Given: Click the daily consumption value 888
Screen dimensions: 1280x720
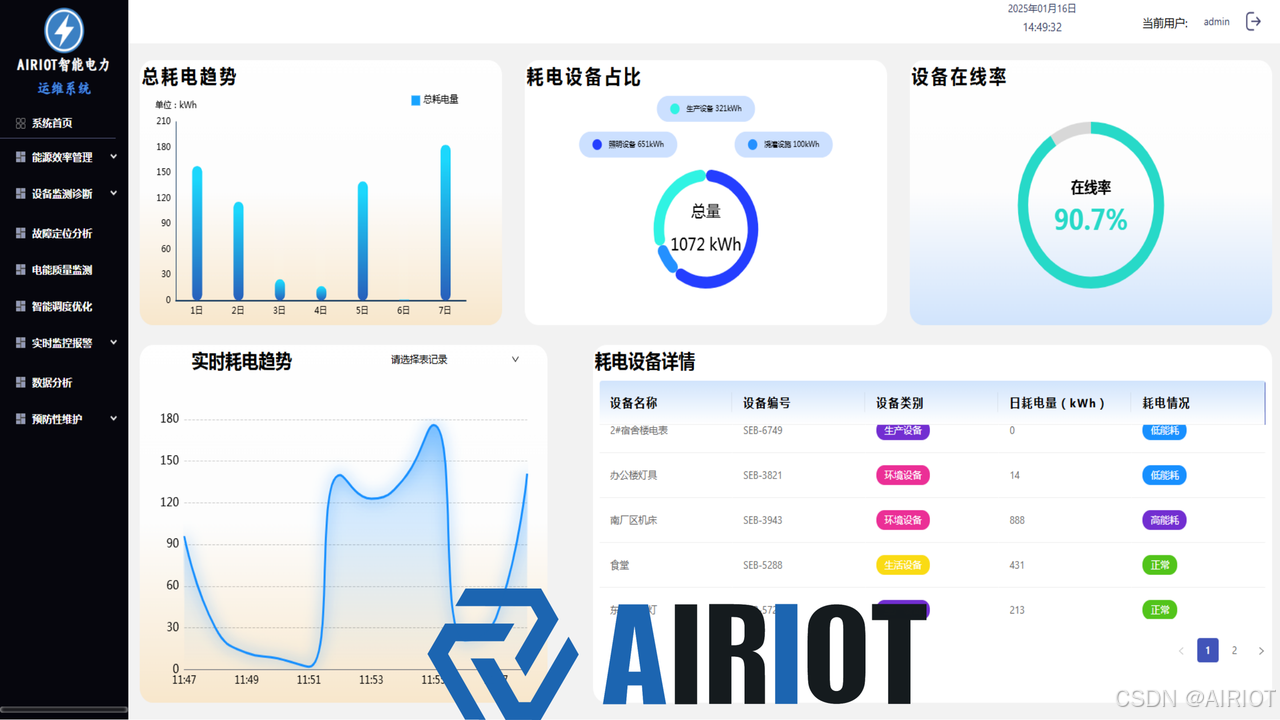Looking at the screenshot, I should tap(1017, 520).
